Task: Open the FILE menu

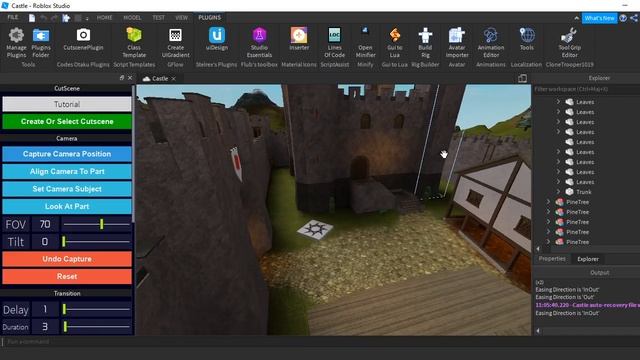Action: pos(13,18)
